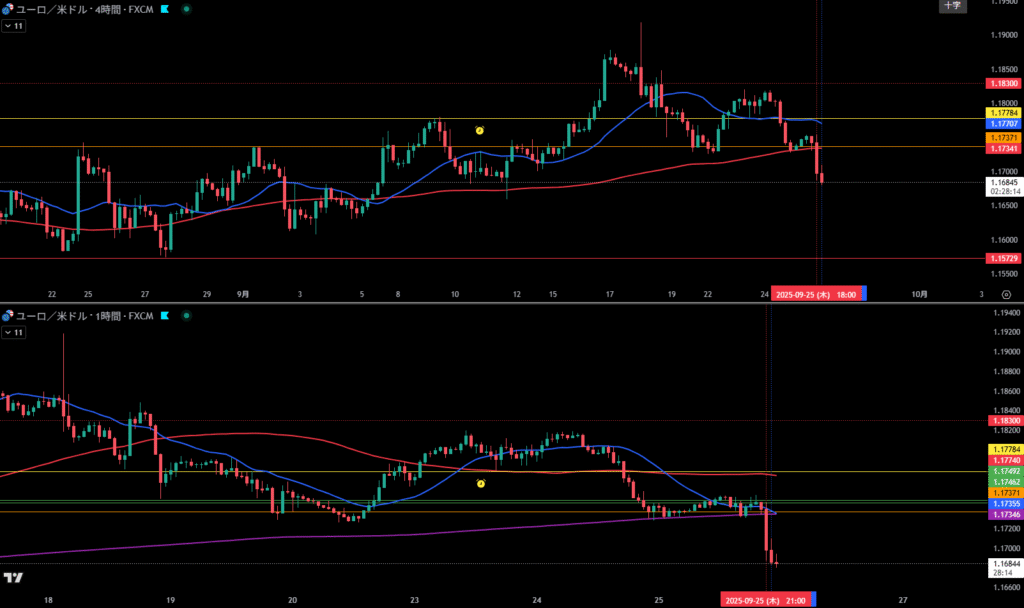Click the yellow circular event marker on upper chart

480,131
